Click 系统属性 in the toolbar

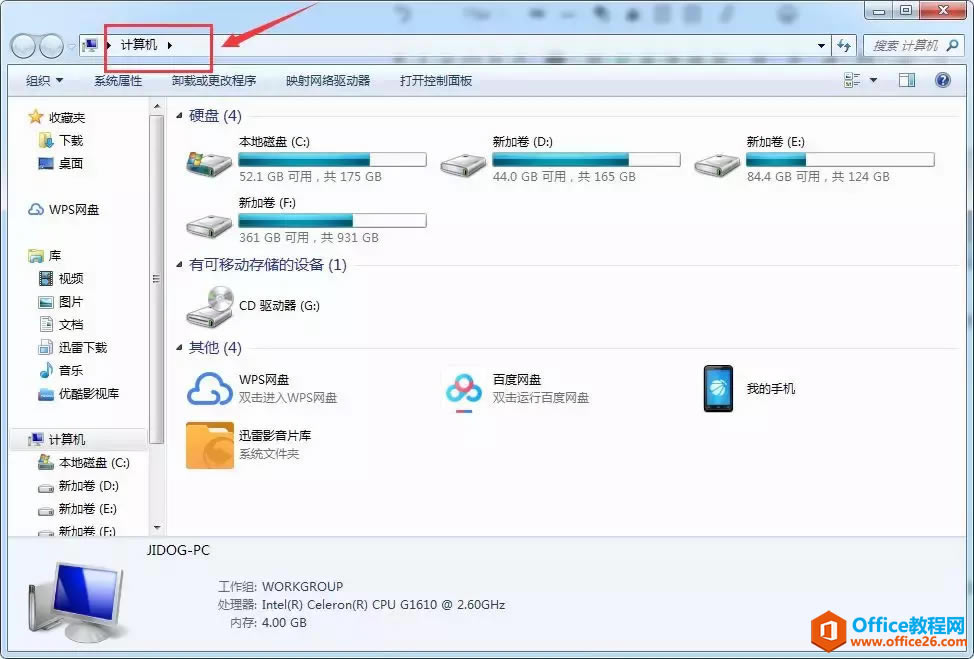[118, 81]
